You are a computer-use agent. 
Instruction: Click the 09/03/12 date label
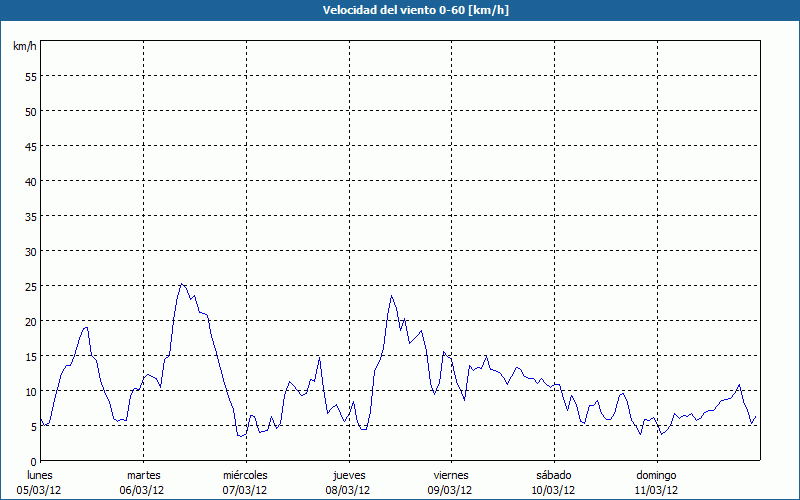451,490
